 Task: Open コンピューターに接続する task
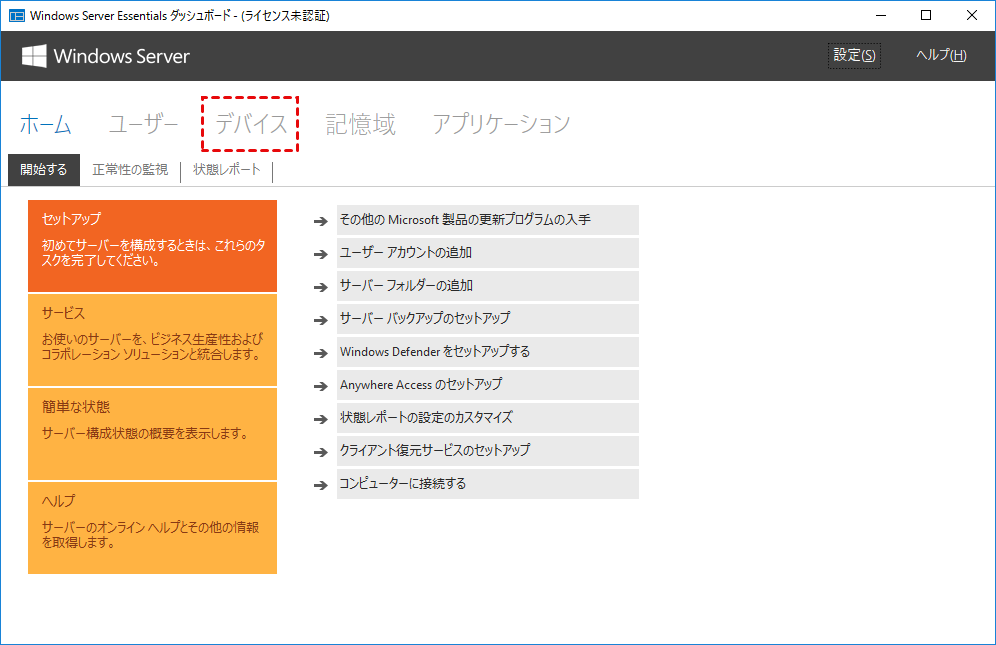point(488,484)
